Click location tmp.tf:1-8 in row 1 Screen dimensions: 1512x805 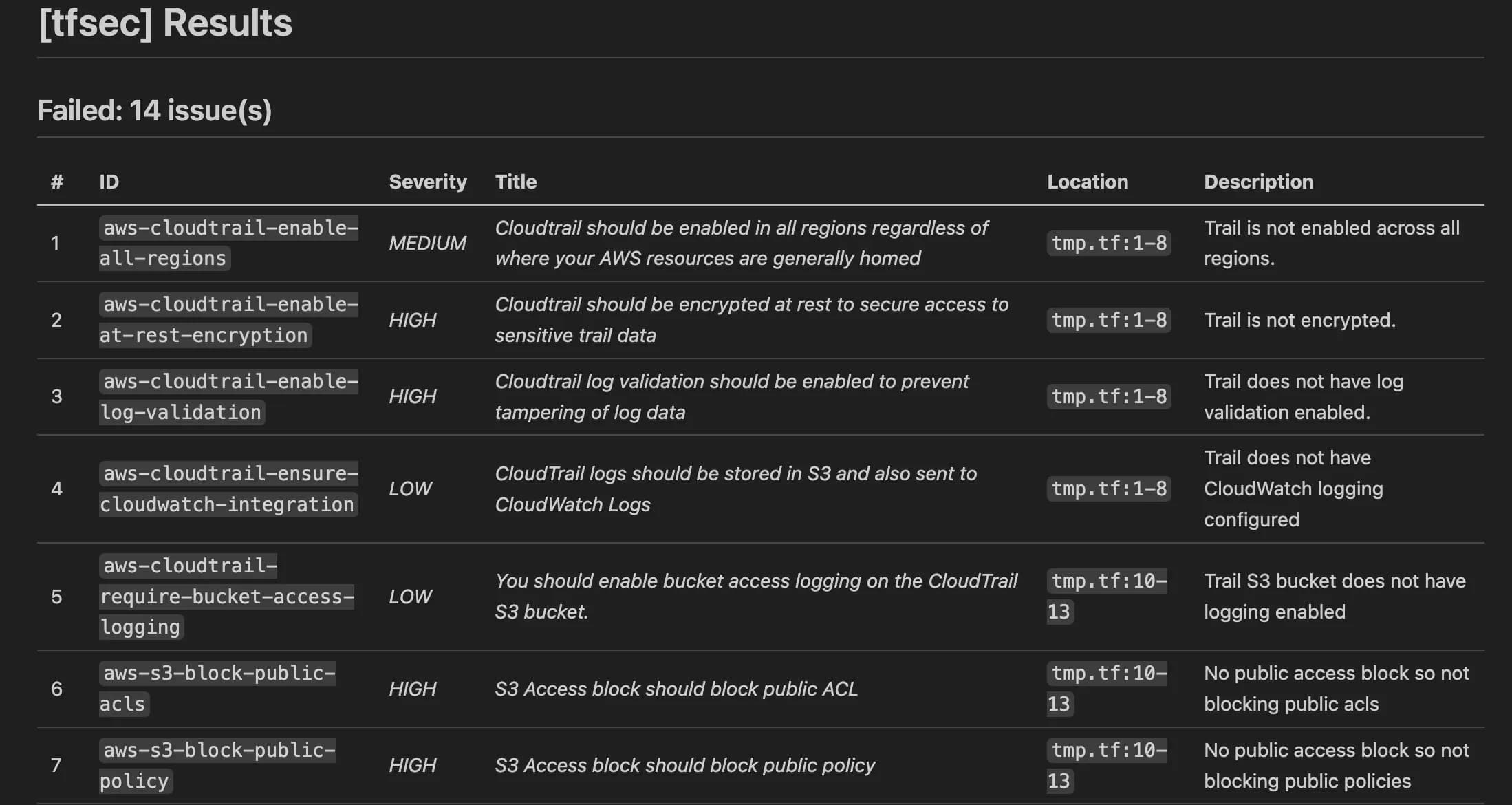[x=1109, y=243]
